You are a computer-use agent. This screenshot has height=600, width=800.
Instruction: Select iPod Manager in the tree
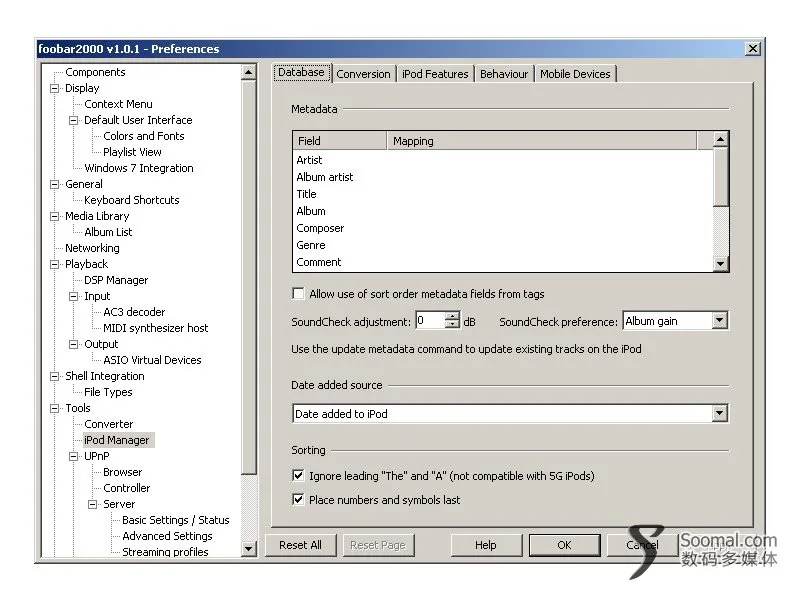117,440
